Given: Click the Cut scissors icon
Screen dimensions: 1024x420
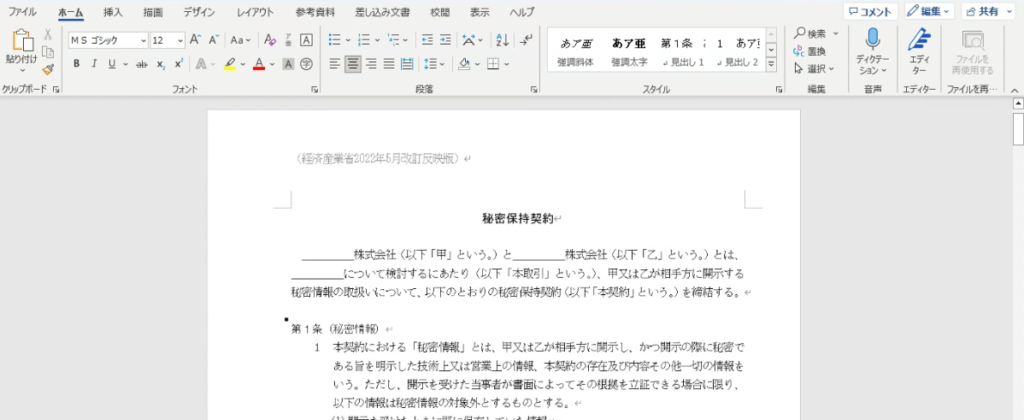Looking at the screenshot, I should click(x=48, y=35).
